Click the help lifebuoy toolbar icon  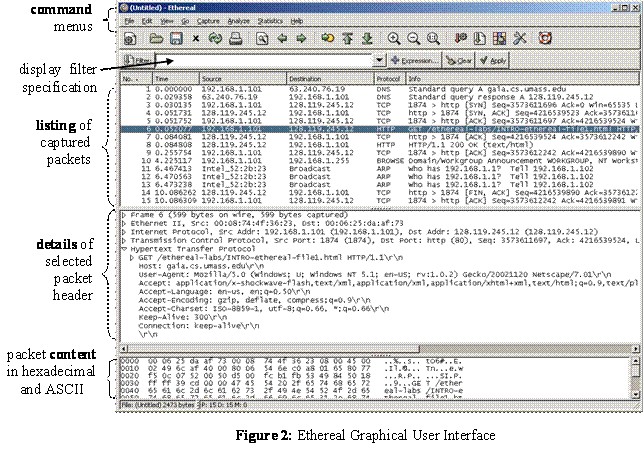coord(544,38)
